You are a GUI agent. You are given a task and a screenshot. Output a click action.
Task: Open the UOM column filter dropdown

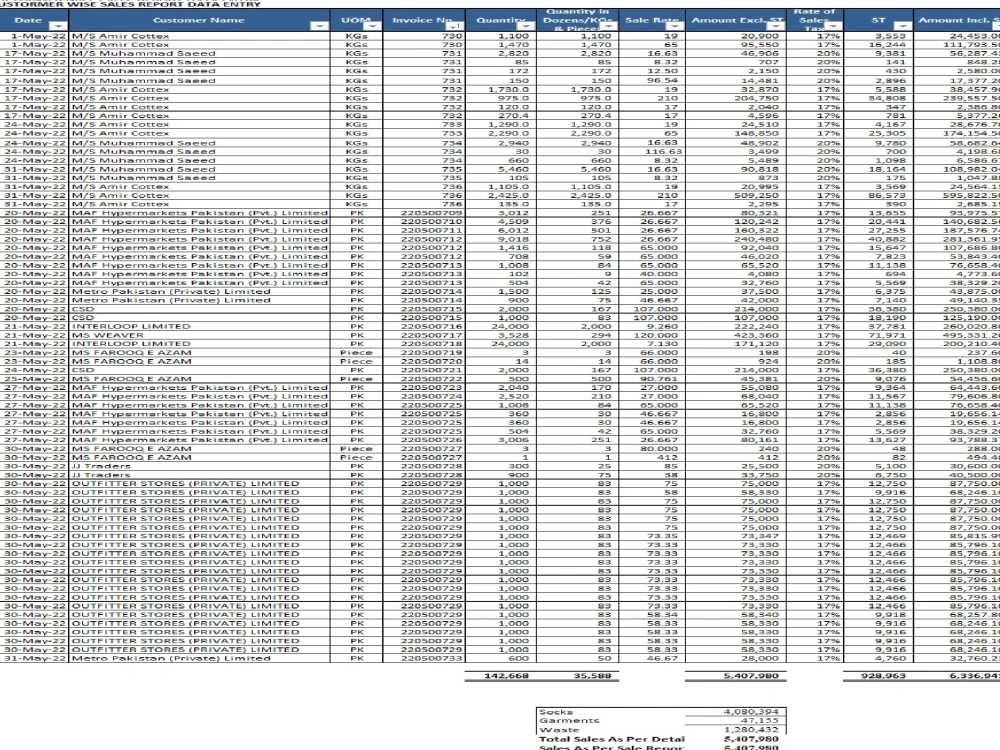(372, 26)
